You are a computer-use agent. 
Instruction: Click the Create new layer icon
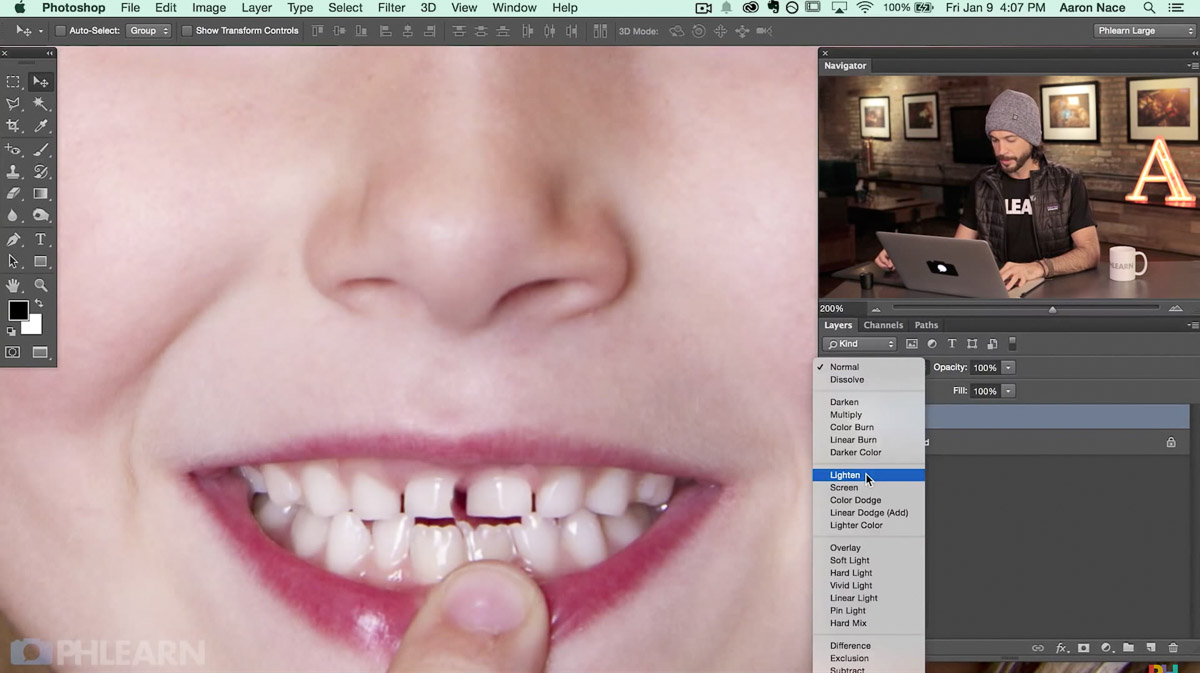point(1151,647)
